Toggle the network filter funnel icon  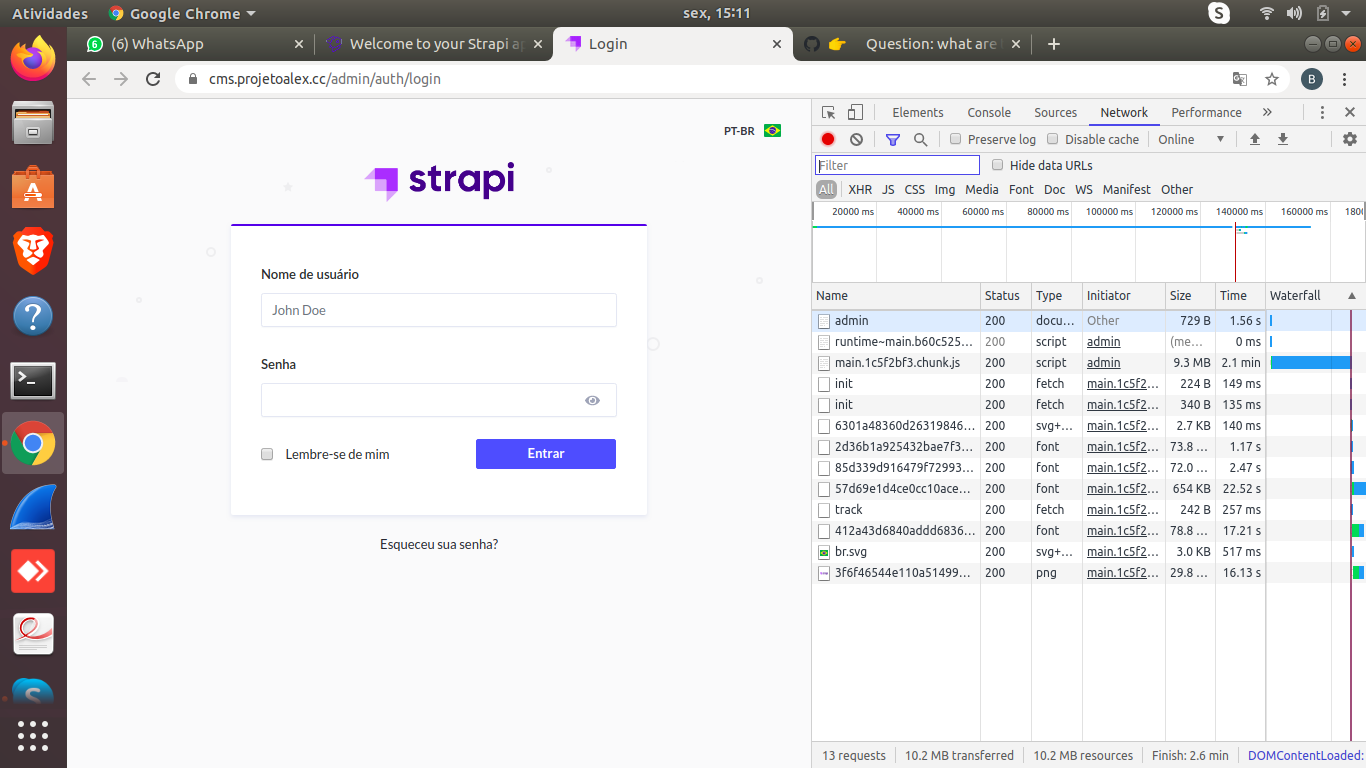tap(893, 139)
